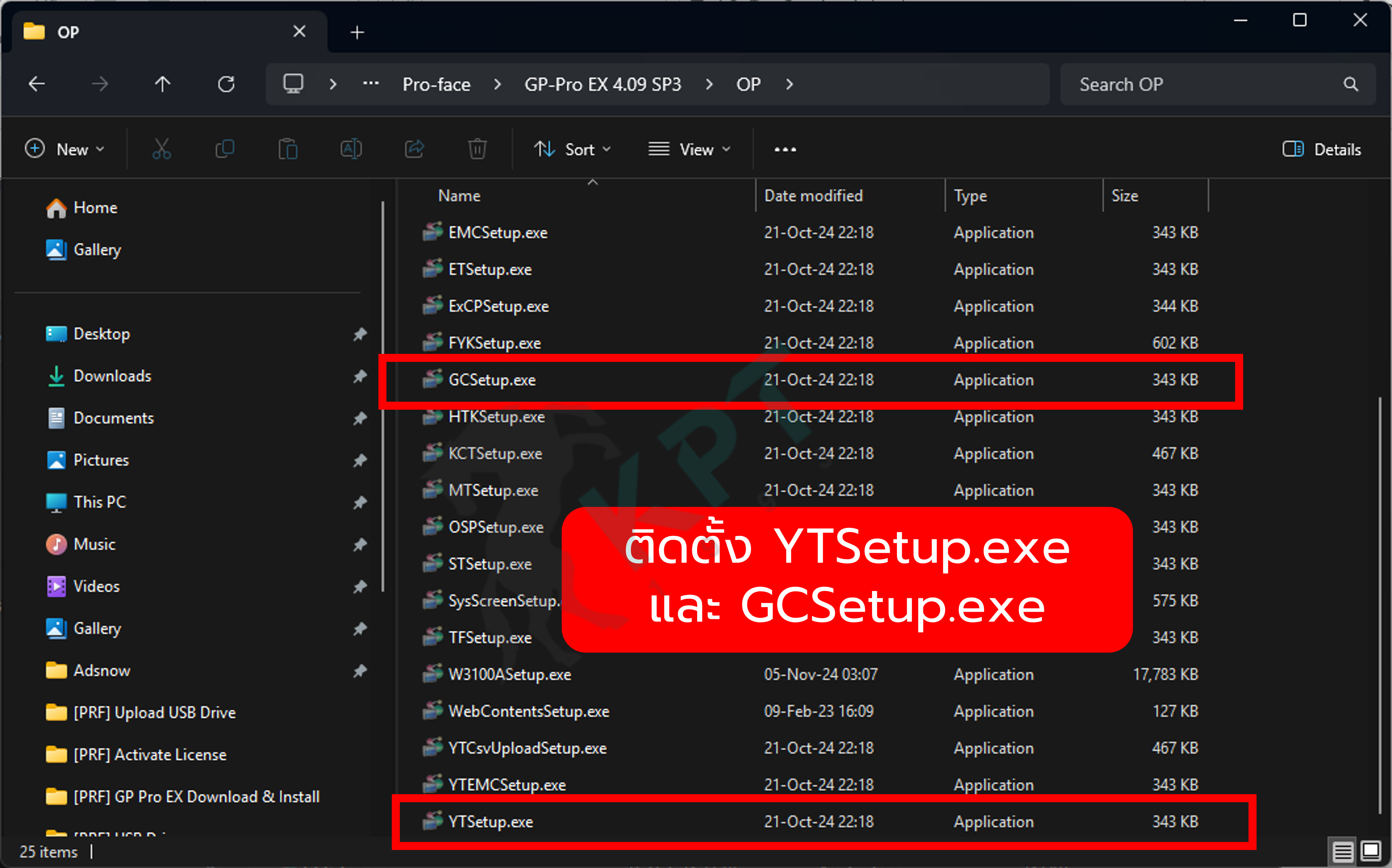Viewport: 1392px width, 868px height.
Task: Select GCSetup.exe file
Action: (810, 380)
